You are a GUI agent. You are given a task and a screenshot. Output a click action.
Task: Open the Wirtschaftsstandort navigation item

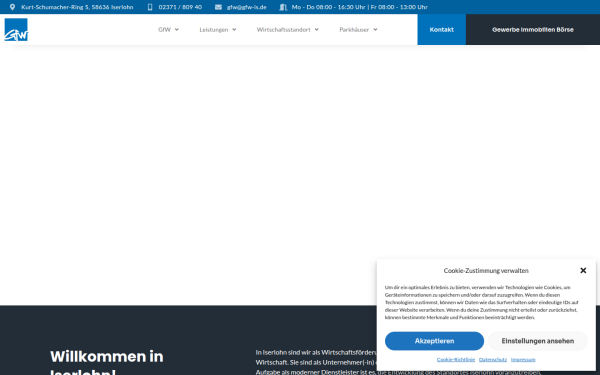(x=284, y=29)
